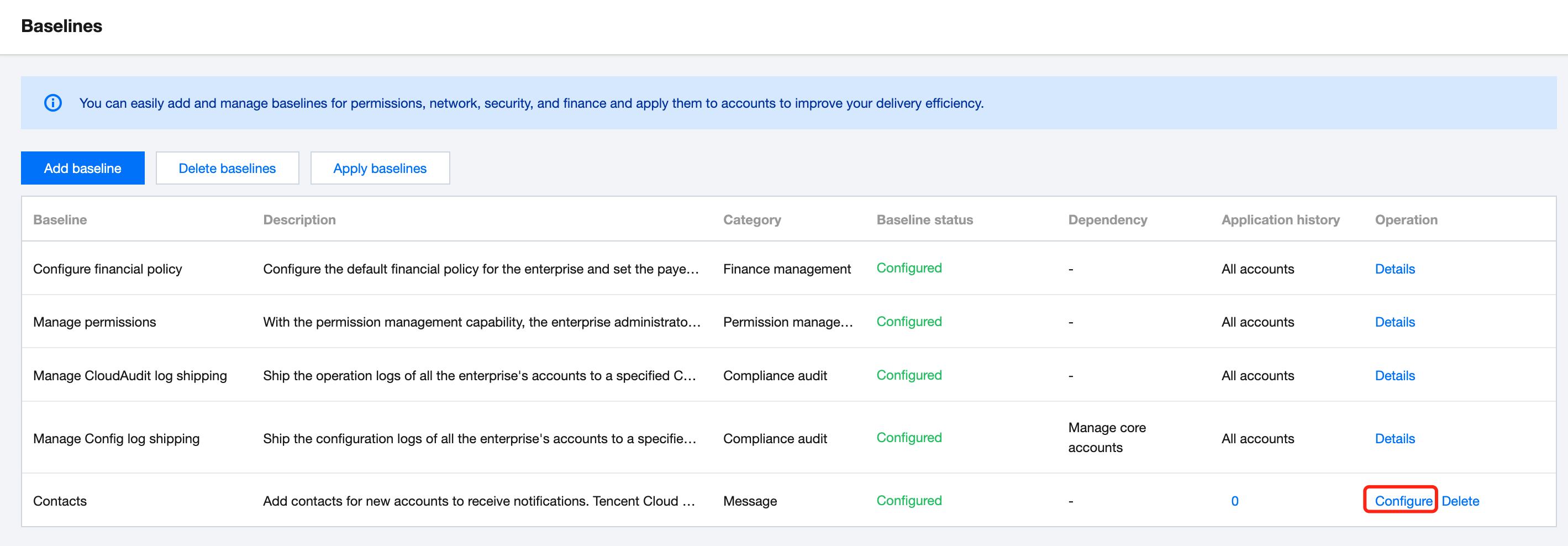Click the truncated Permission manage… category cell
1568x546 pixels.
pos(788,322)
